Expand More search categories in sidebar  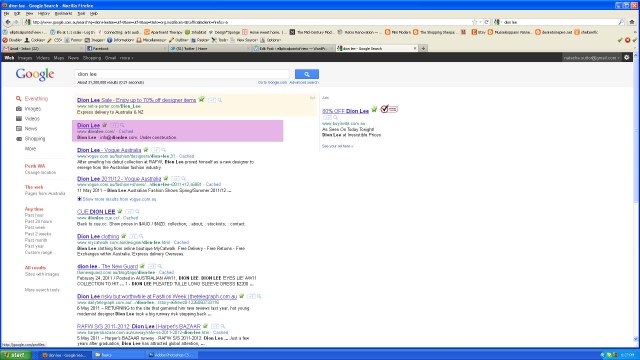pyautogui.click(x=30, y=149)
